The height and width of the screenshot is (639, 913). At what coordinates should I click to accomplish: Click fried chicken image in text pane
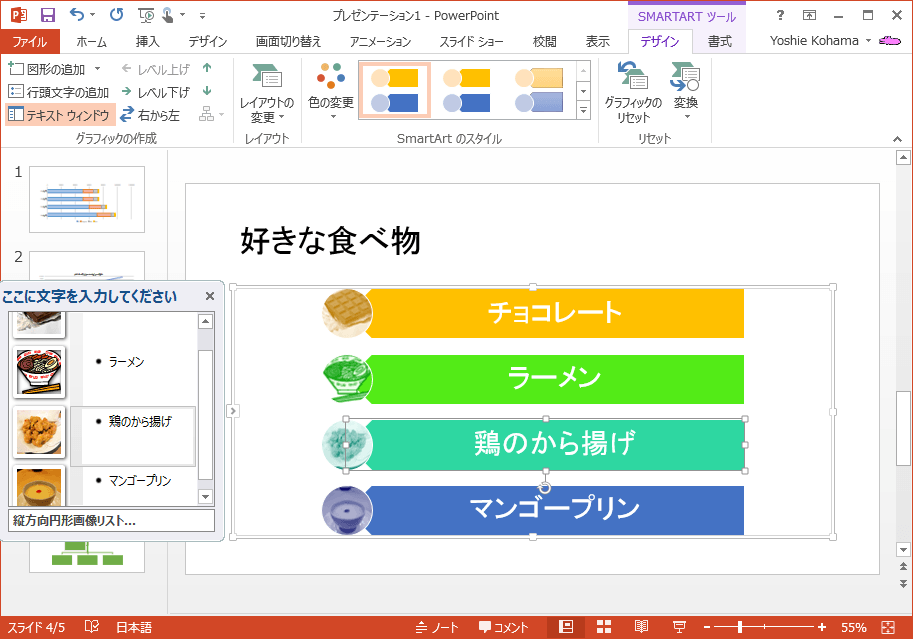pyautogui.click(x=39, y=432)
